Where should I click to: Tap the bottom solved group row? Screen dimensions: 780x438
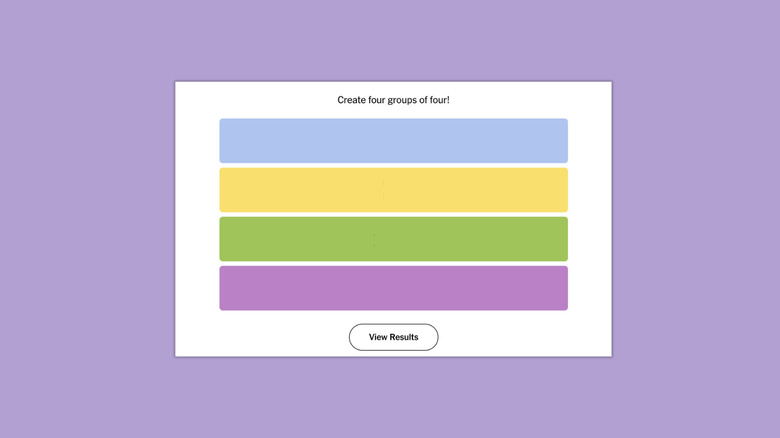pos(393,288)
